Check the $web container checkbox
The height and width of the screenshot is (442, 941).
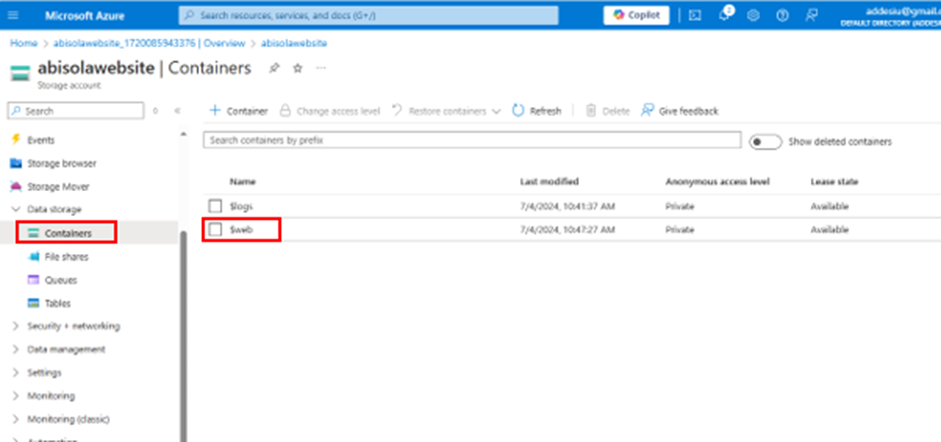click(215, 230)
